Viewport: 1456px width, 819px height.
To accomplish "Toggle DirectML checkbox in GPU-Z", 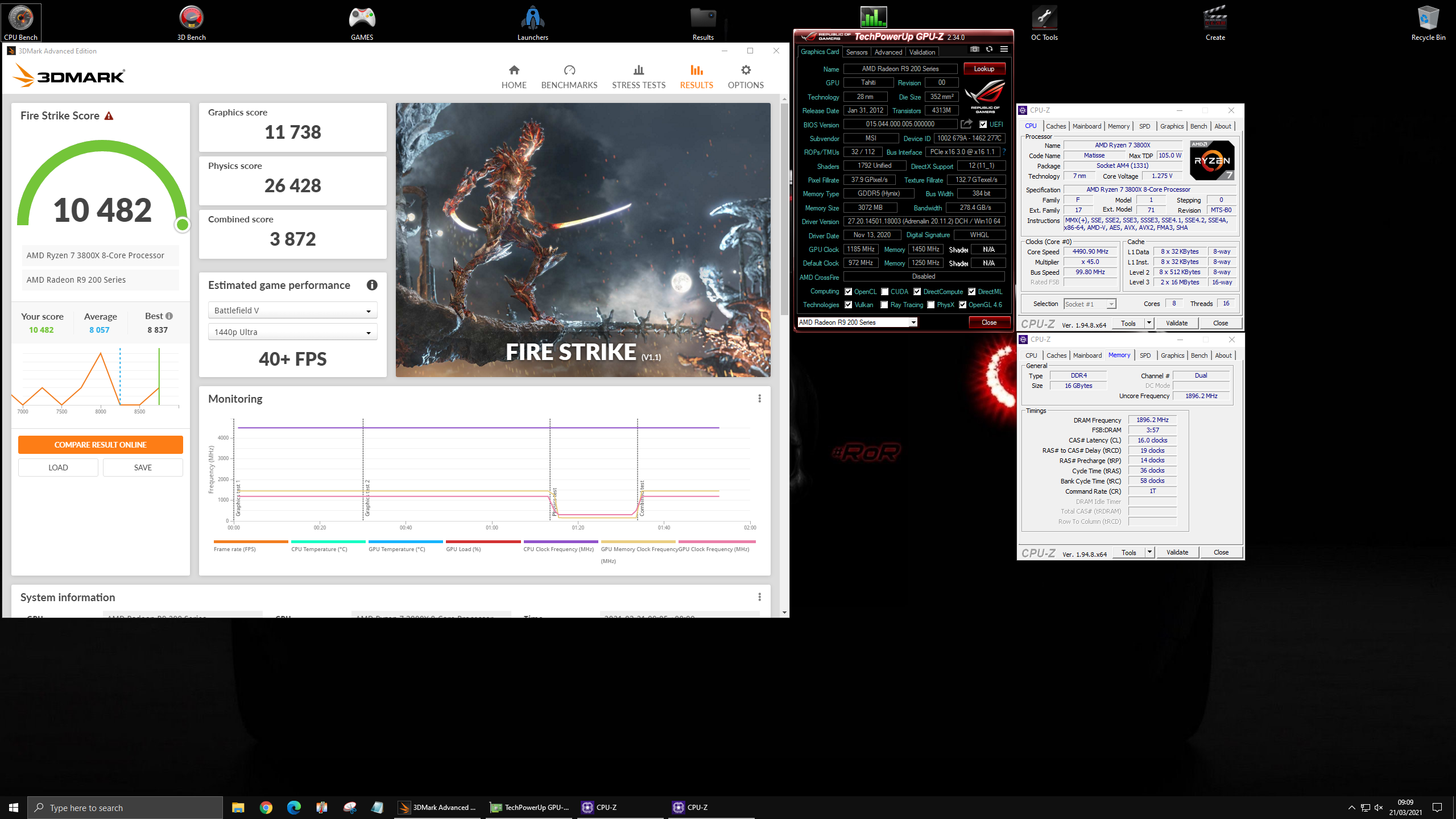I will coord(972,292).
